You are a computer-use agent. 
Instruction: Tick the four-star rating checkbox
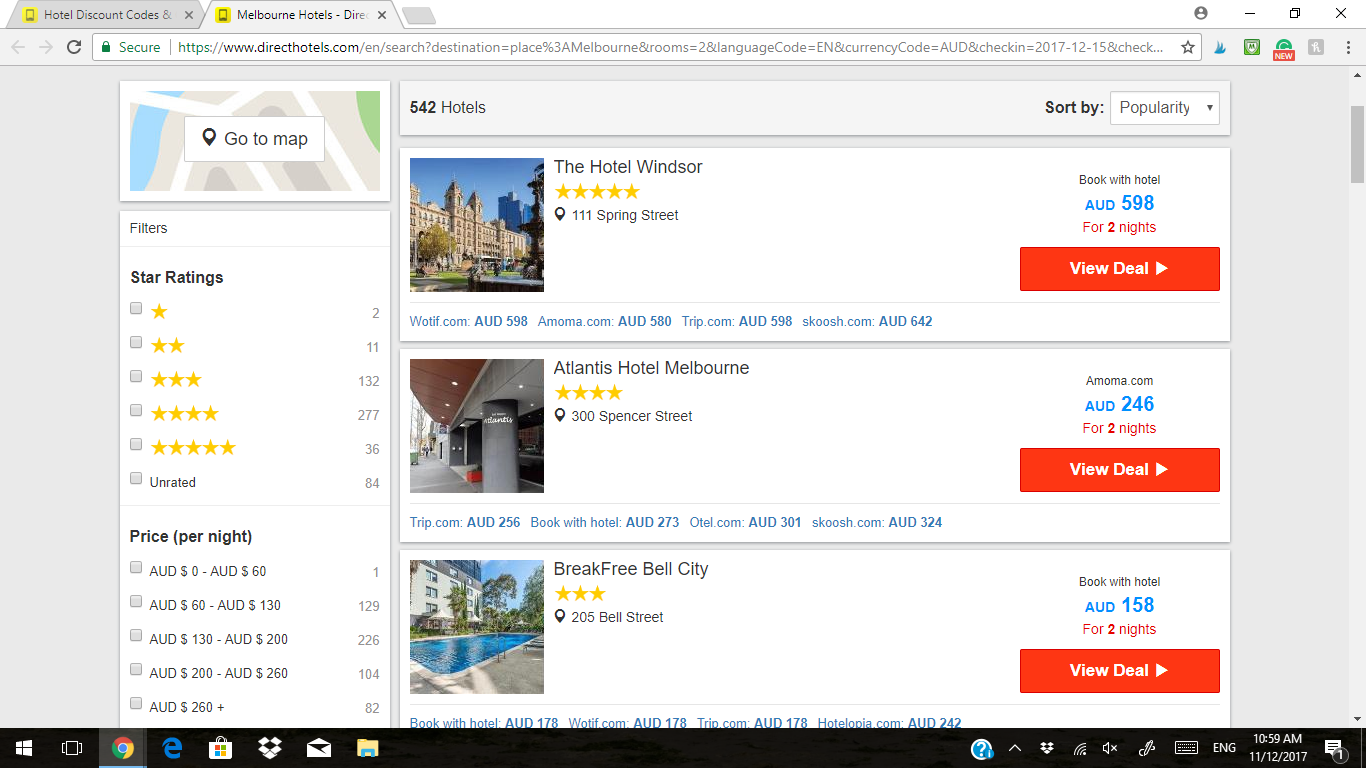[136, 410]
